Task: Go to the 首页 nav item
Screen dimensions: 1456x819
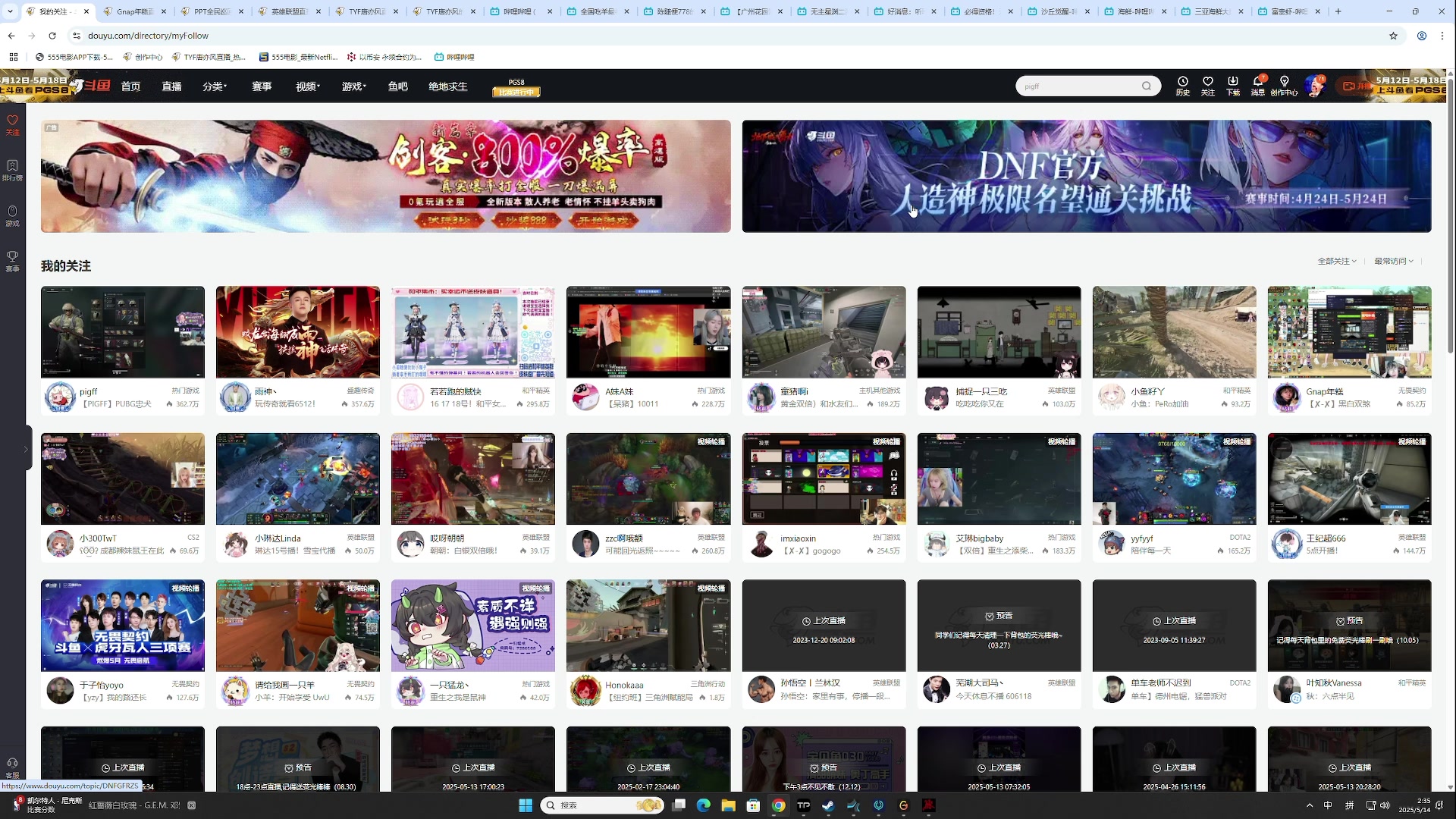Action: (130, 86)
